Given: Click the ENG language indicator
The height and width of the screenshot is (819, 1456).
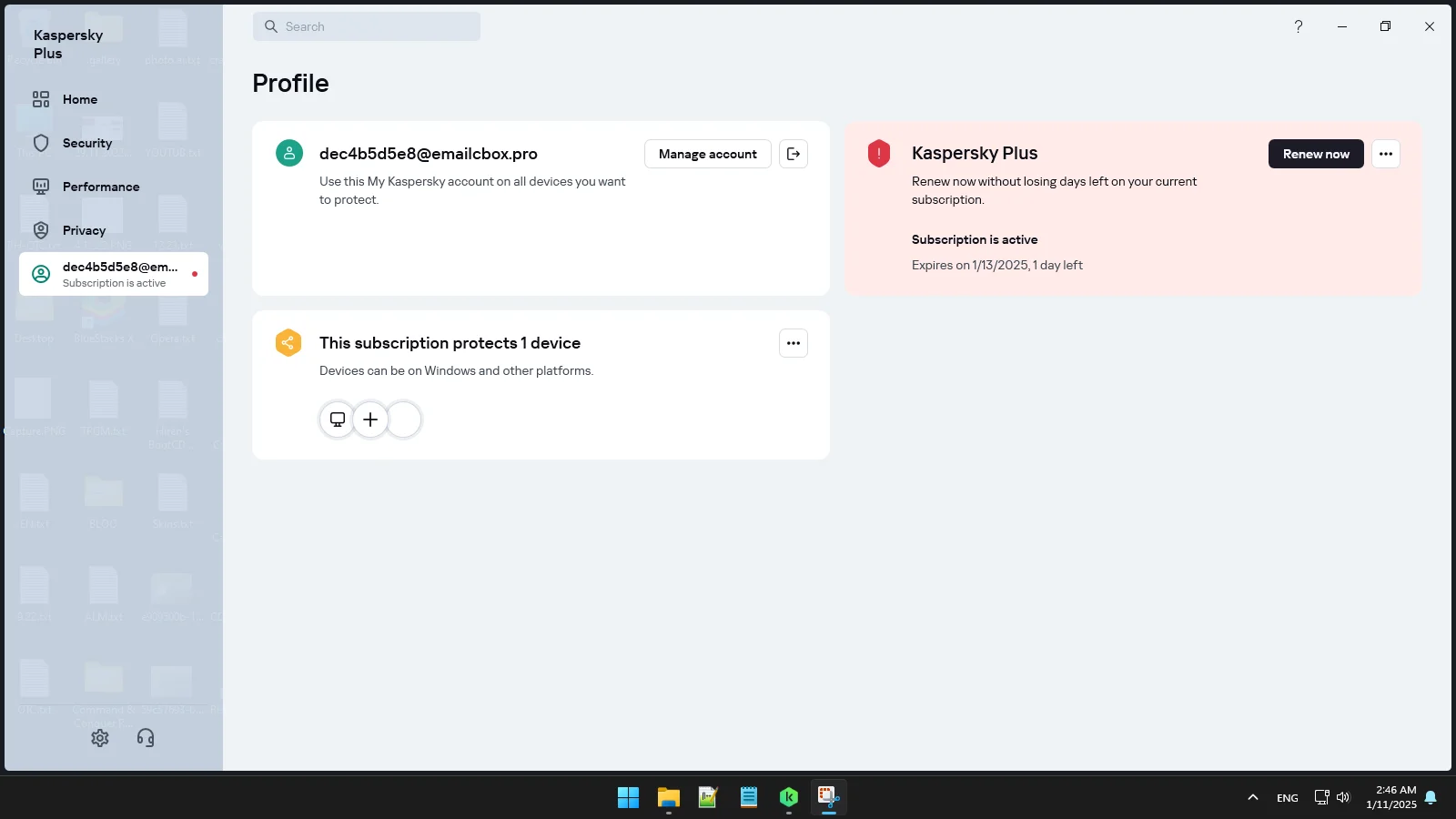Looking at the screenshot, I should (1288, 798).
